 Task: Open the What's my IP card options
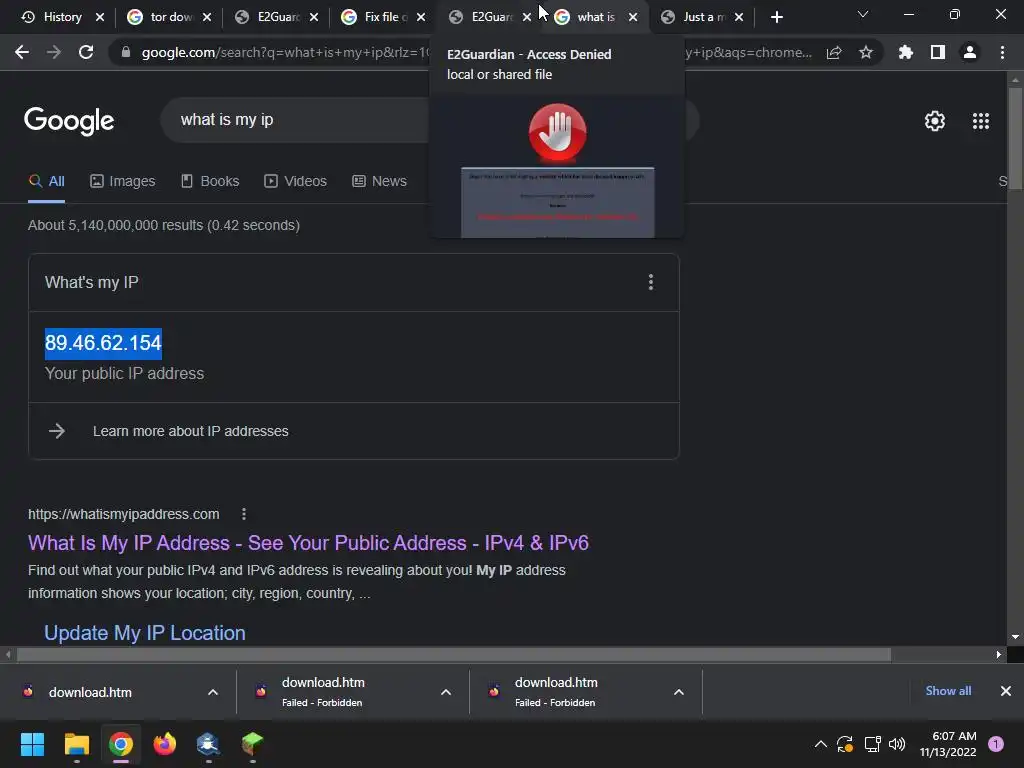[650, 282]
